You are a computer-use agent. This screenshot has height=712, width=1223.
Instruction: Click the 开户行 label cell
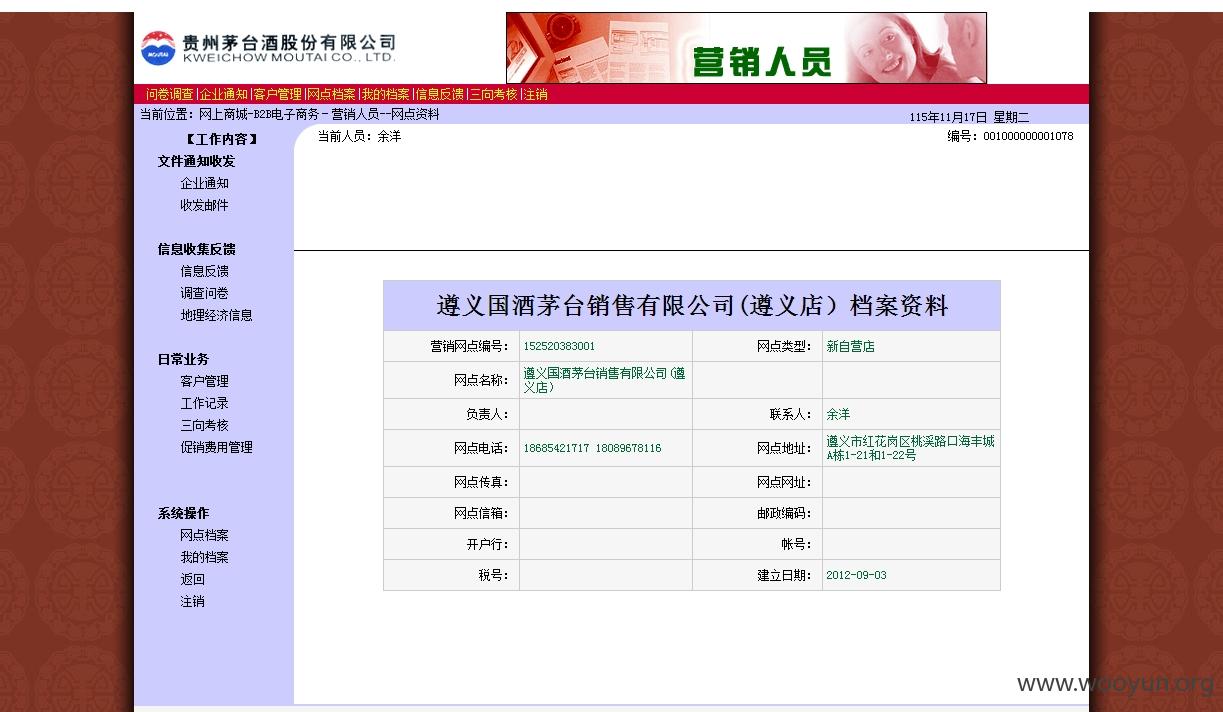point(452,544)
